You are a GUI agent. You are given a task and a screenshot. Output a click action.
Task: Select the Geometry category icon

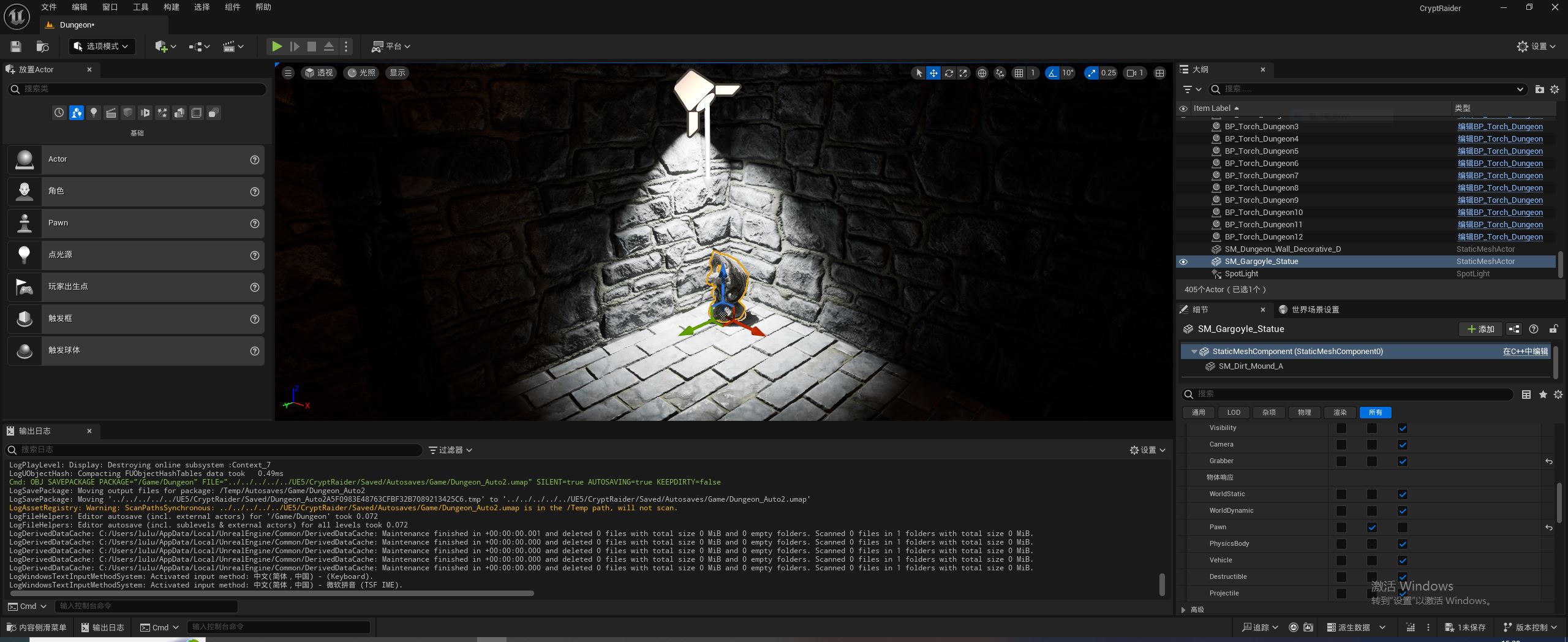click(x=179, y=113)
